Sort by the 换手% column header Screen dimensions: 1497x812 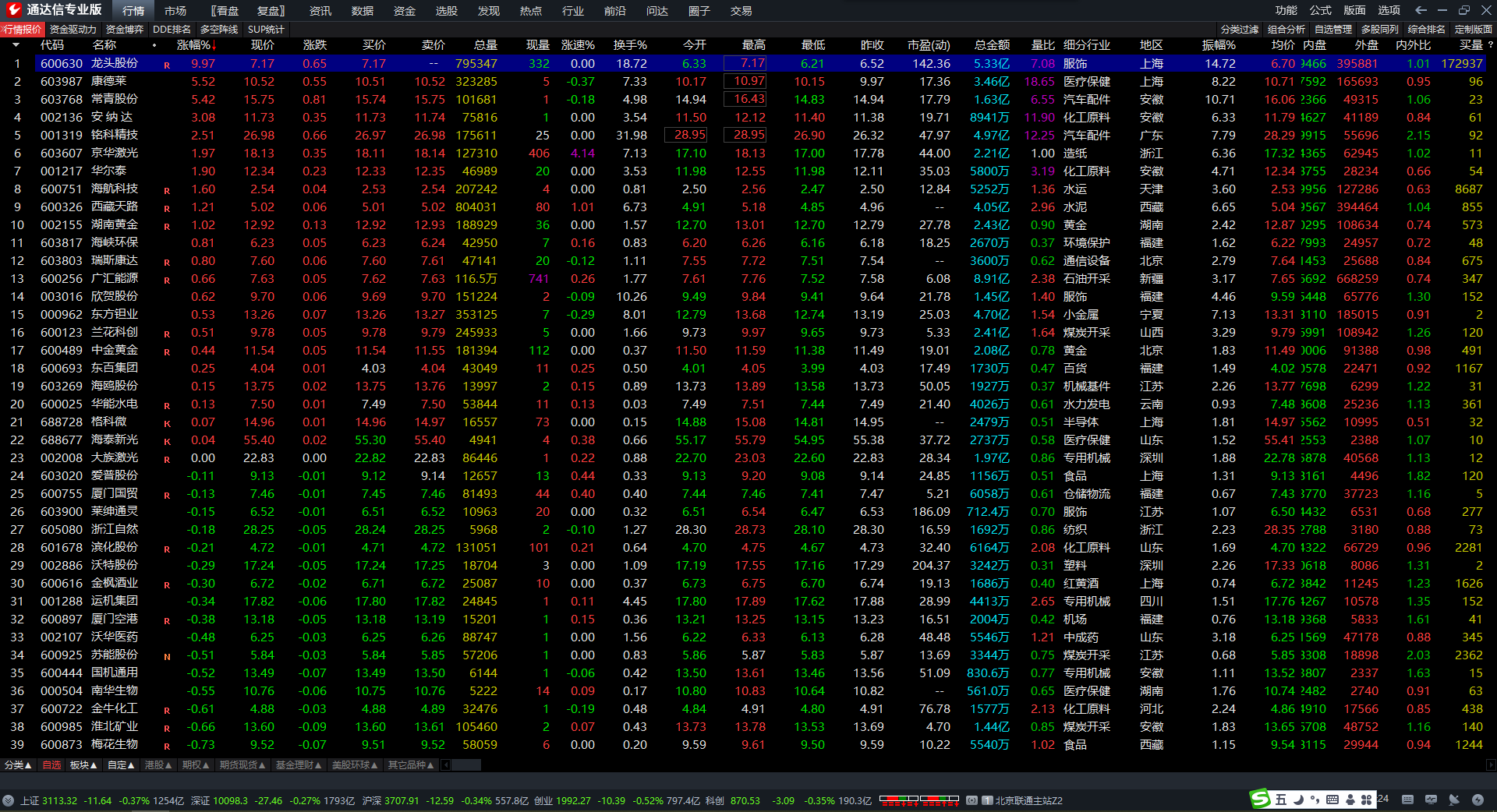(630, 45)
